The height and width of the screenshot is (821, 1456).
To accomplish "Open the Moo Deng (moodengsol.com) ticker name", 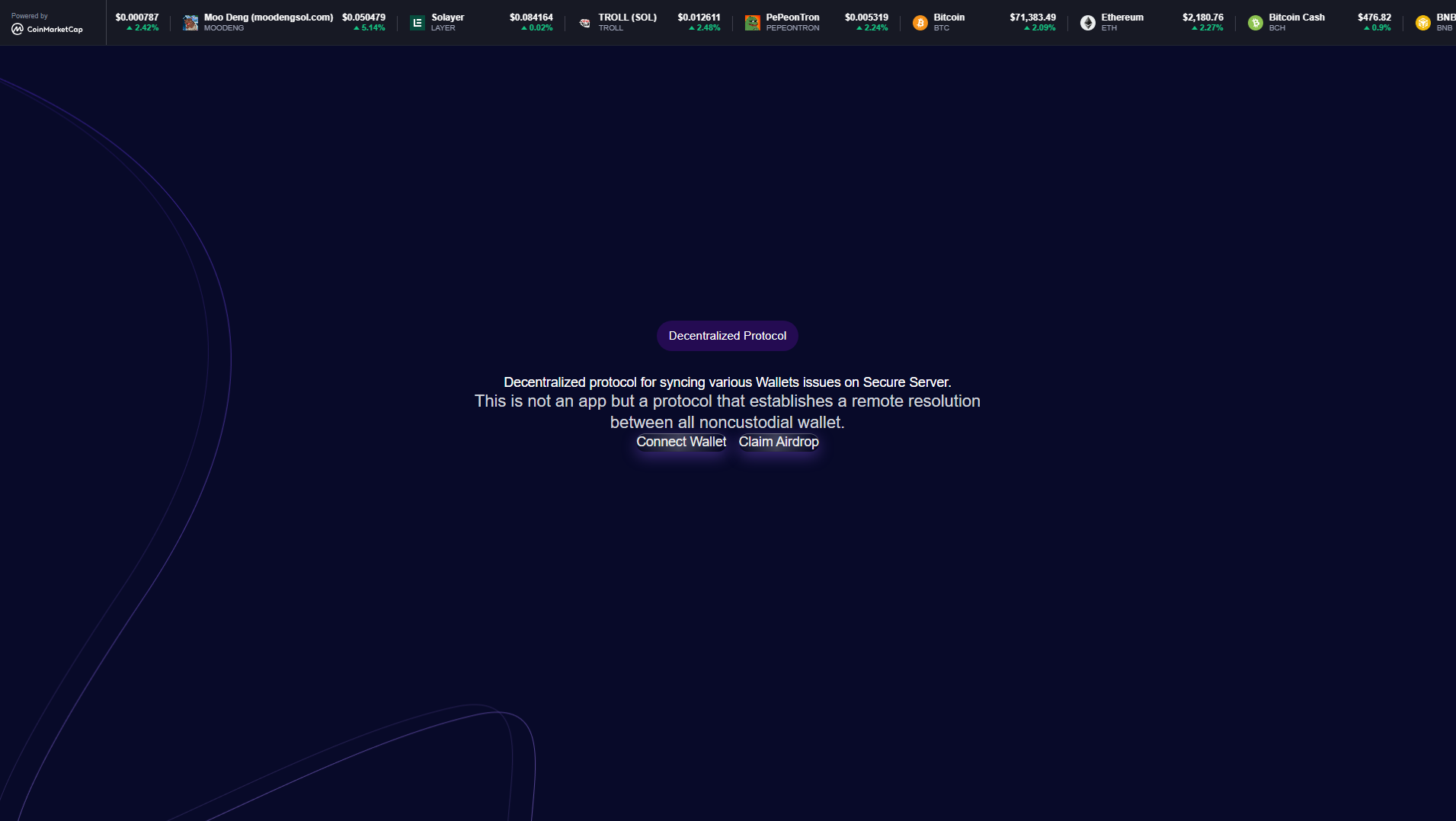I will 268,18.
